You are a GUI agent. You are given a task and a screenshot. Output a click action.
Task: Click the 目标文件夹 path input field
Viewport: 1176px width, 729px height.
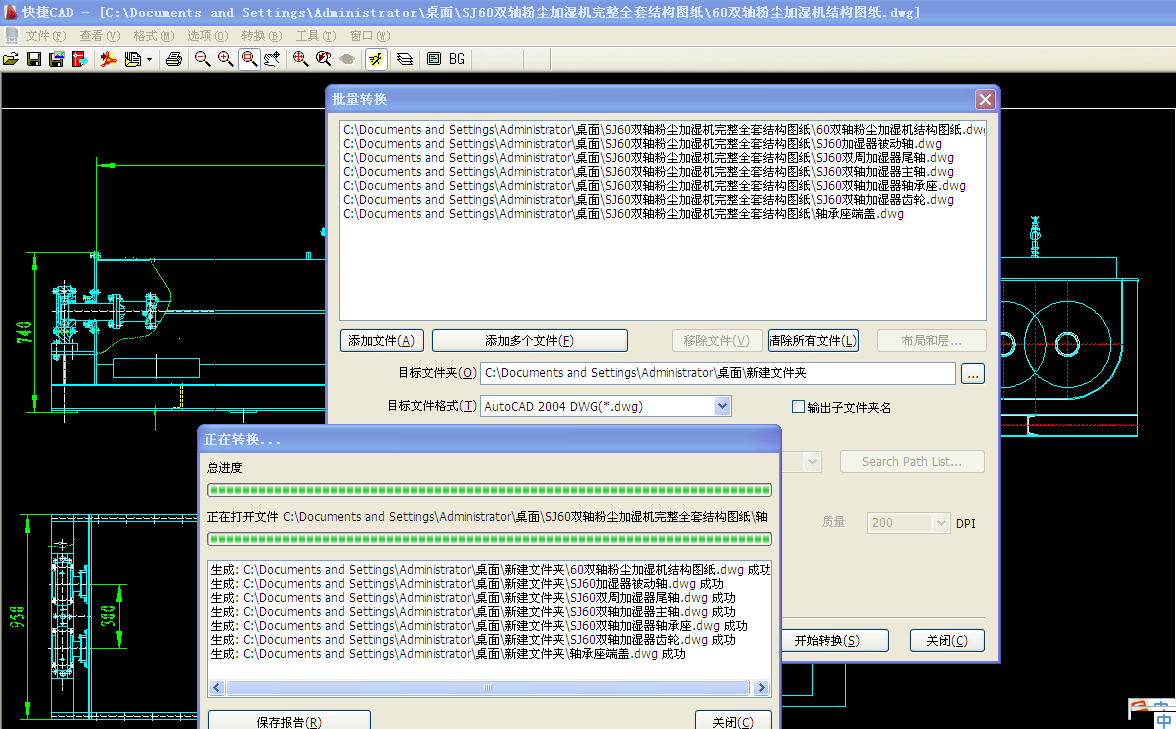(717, 373)
